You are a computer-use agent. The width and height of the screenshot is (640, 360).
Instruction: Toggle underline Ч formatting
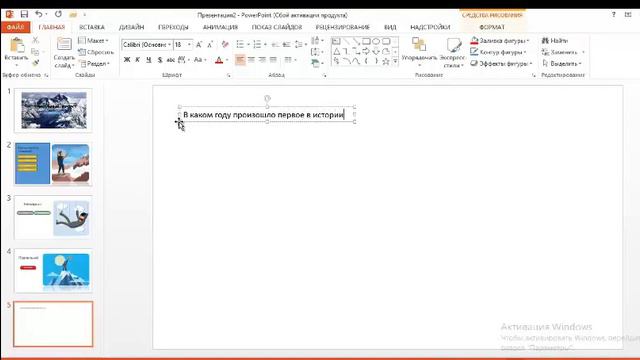click(x=149, y=60)
